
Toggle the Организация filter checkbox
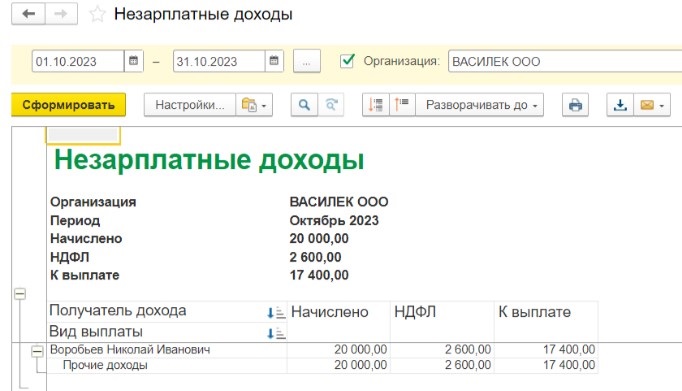point(347,61)
